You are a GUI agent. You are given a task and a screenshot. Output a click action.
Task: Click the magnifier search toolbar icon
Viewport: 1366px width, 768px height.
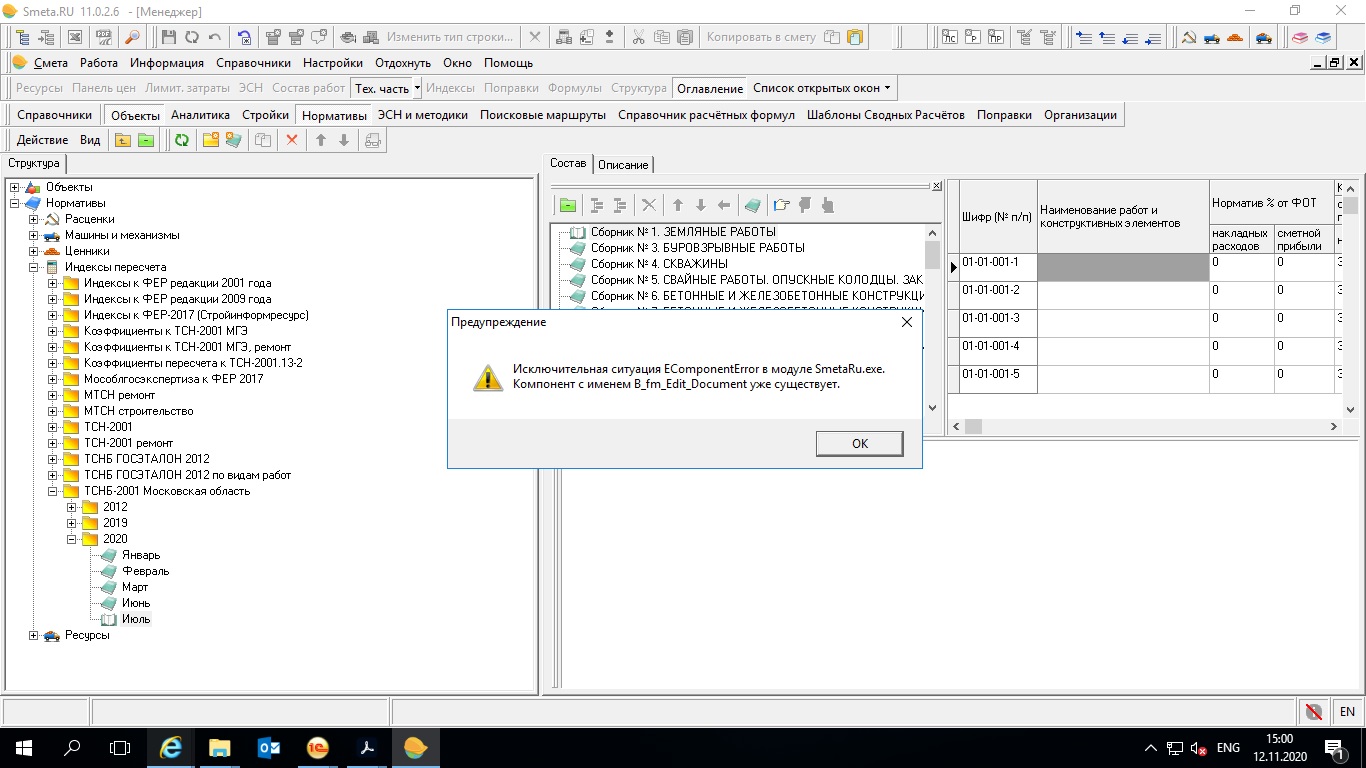point(132,37)
